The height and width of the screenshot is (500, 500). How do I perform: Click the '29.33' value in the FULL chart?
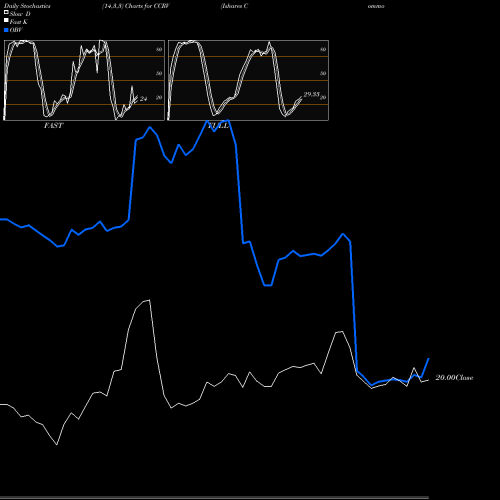click(311, 94)
